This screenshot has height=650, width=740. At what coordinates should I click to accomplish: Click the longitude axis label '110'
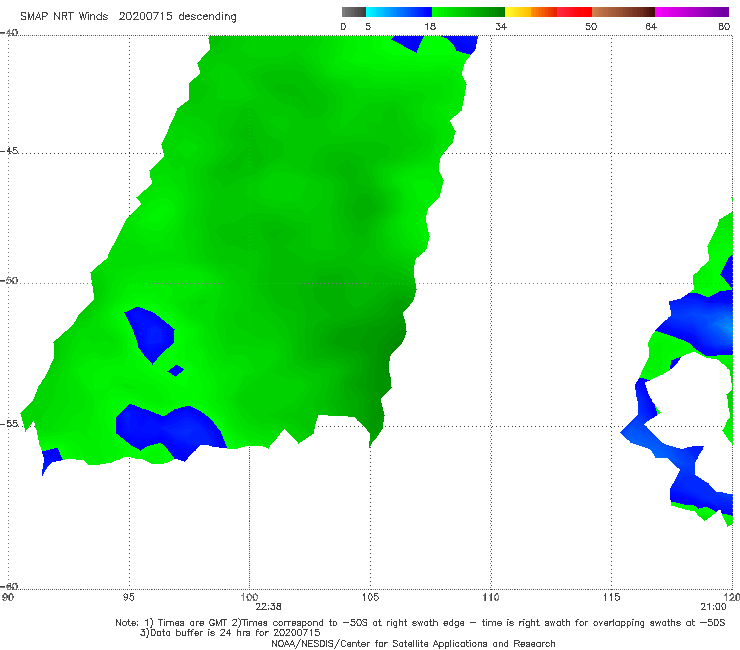click(491, 598)
